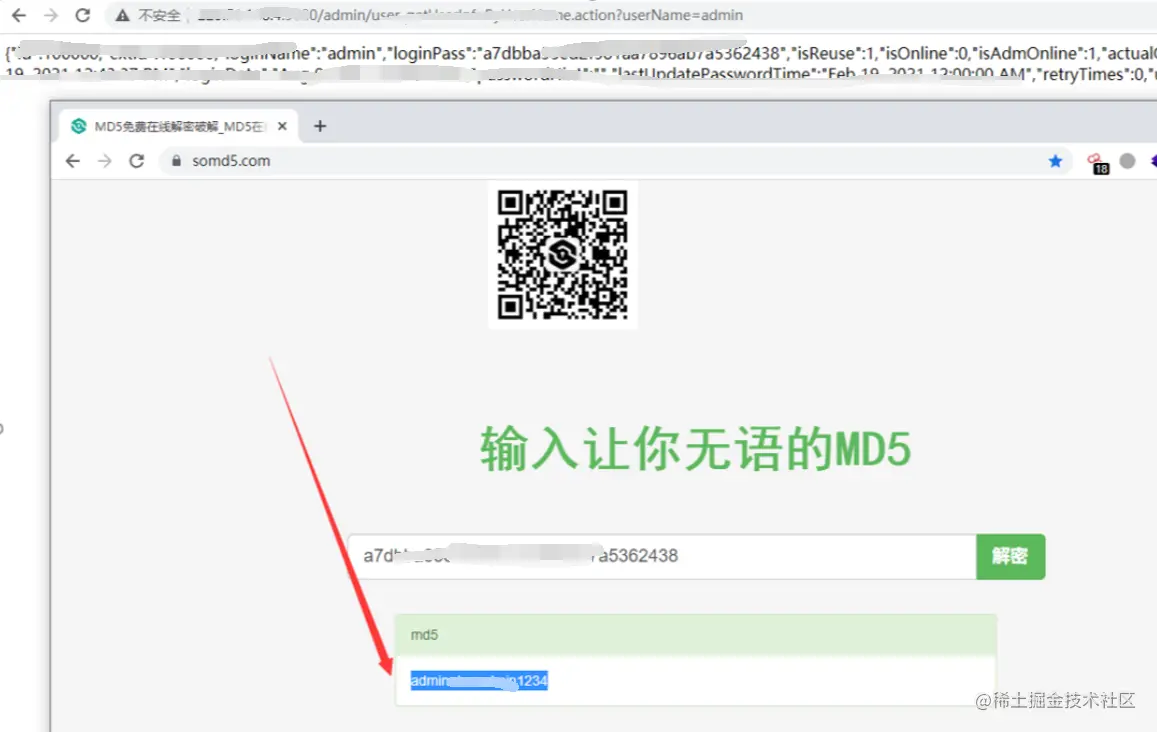
Task: Click the green 解密 button
Action: [1010, 556]
